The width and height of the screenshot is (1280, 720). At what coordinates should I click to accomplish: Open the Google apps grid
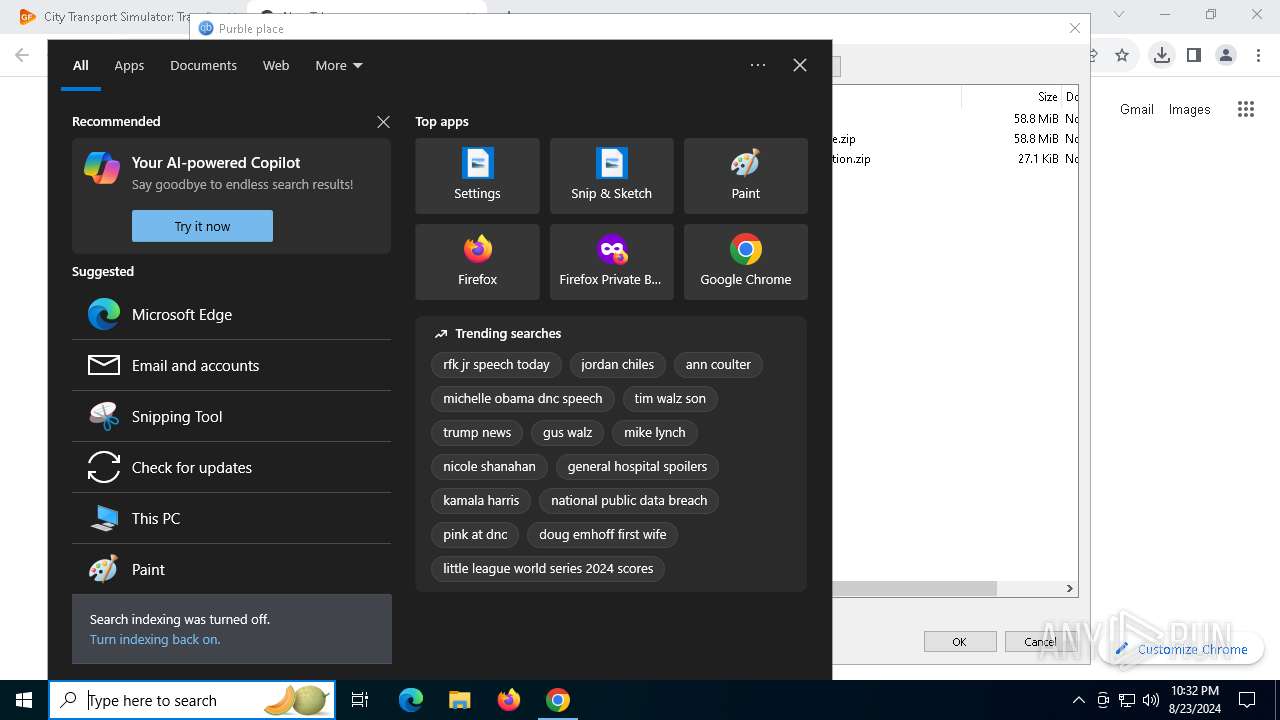[1246, 110]
